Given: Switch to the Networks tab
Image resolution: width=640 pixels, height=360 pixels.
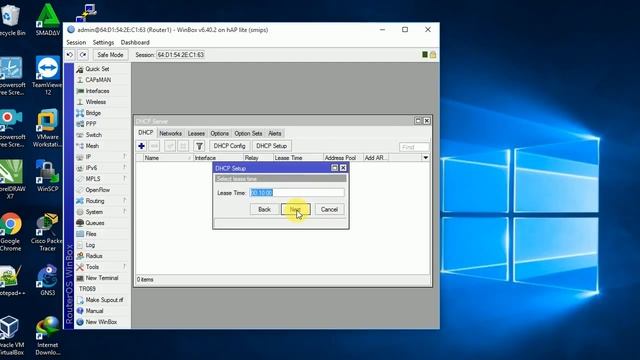Looking at the screenshot, I should tap(171, 133).
